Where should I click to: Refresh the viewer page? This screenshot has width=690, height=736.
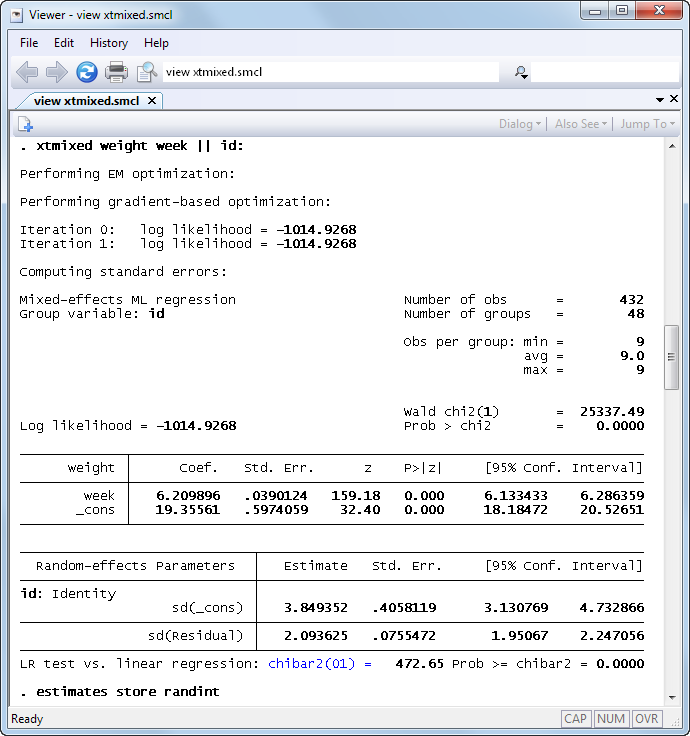[87, 72]
